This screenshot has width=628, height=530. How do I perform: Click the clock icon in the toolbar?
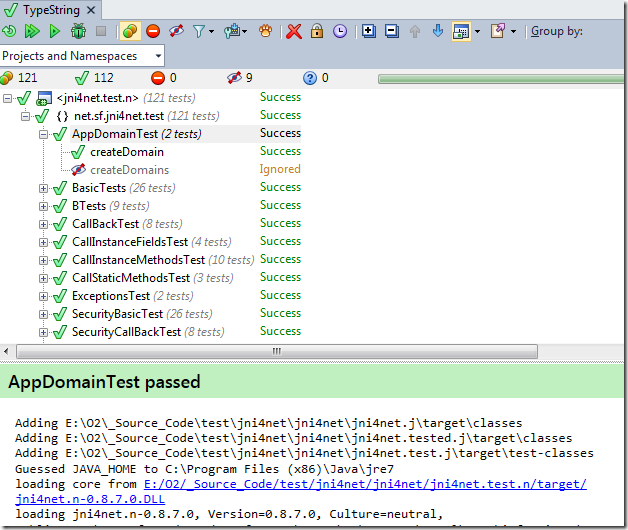point(340,32)
